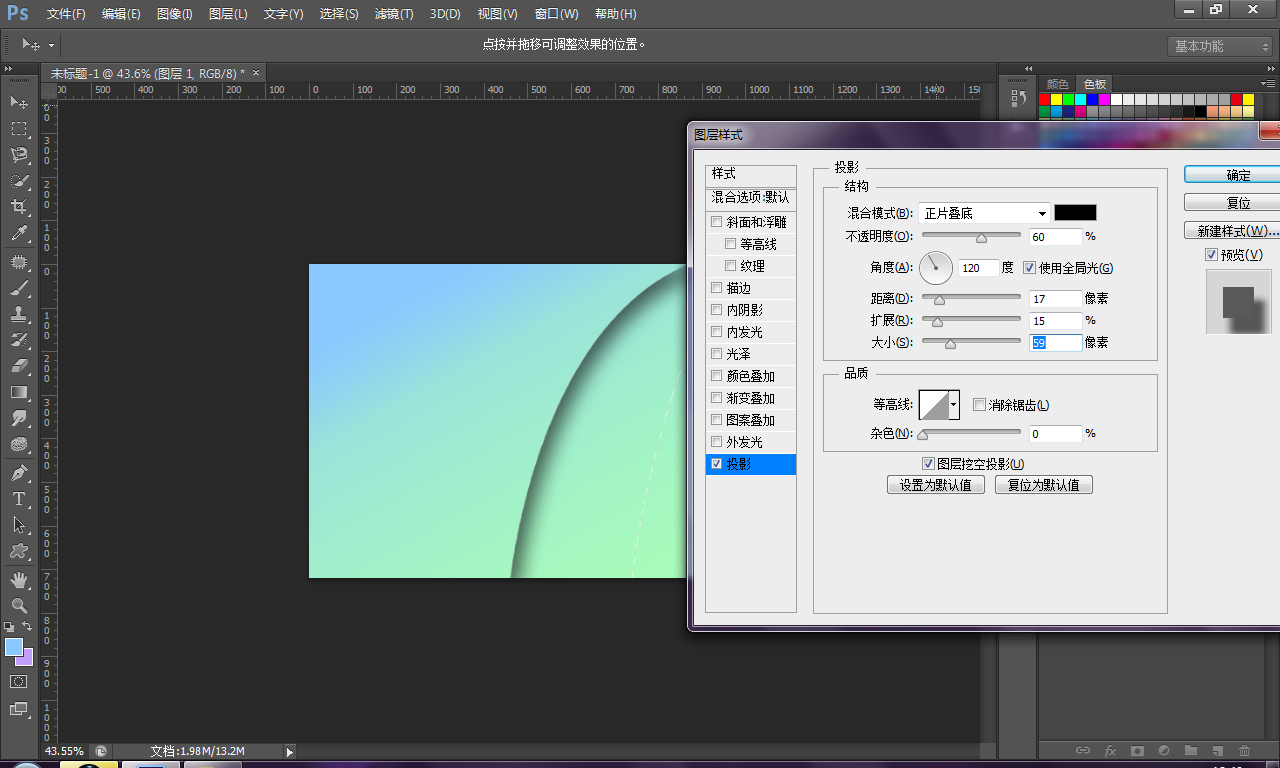The height and width of the screenshot is (768, 1280).
Task: Open the swatches panel flyout menu
Action: coord(1268,84)
